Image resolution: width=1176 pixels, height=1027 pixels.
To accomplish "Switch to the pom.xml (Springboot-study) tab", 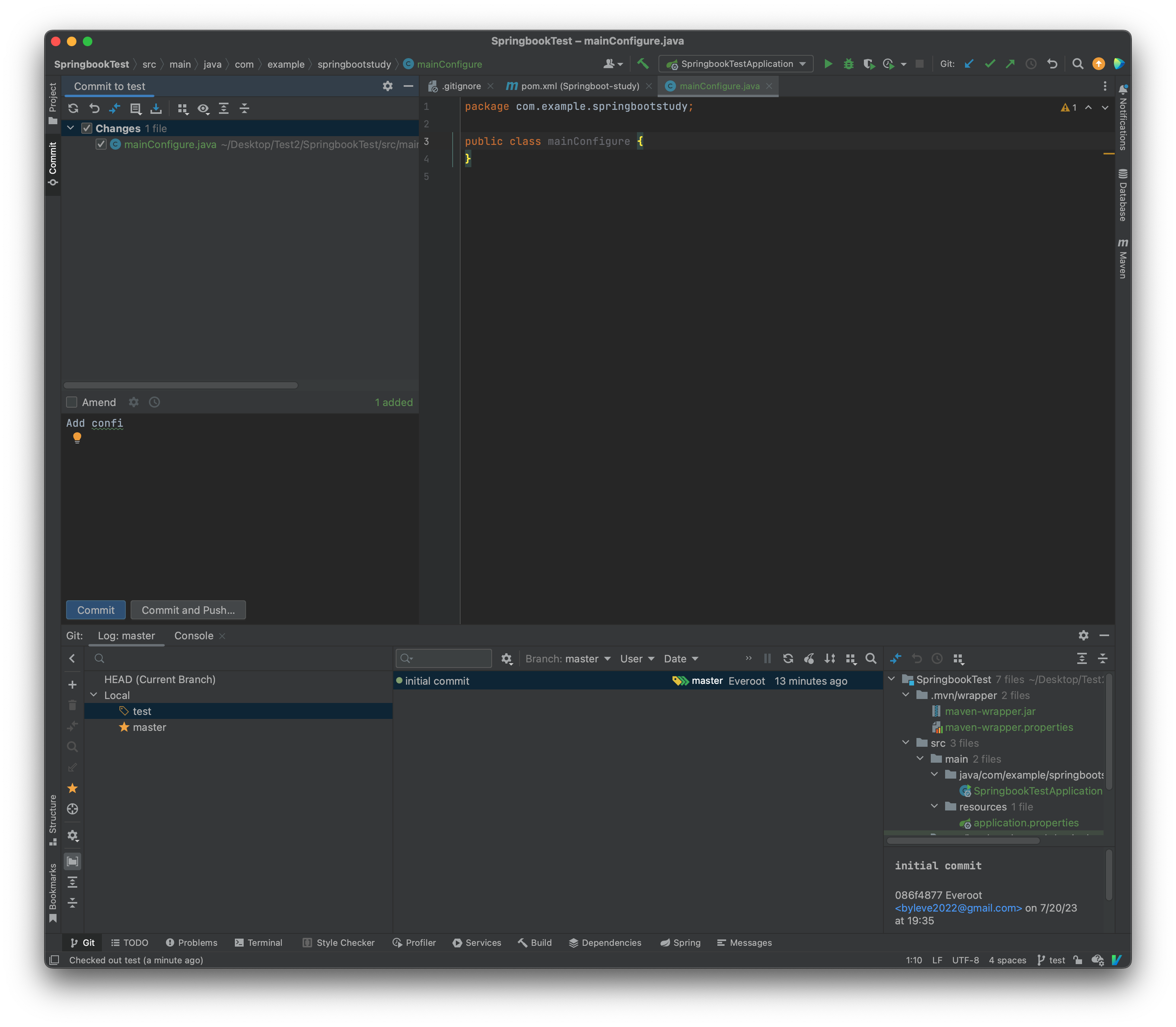I will tap(579, 86).
